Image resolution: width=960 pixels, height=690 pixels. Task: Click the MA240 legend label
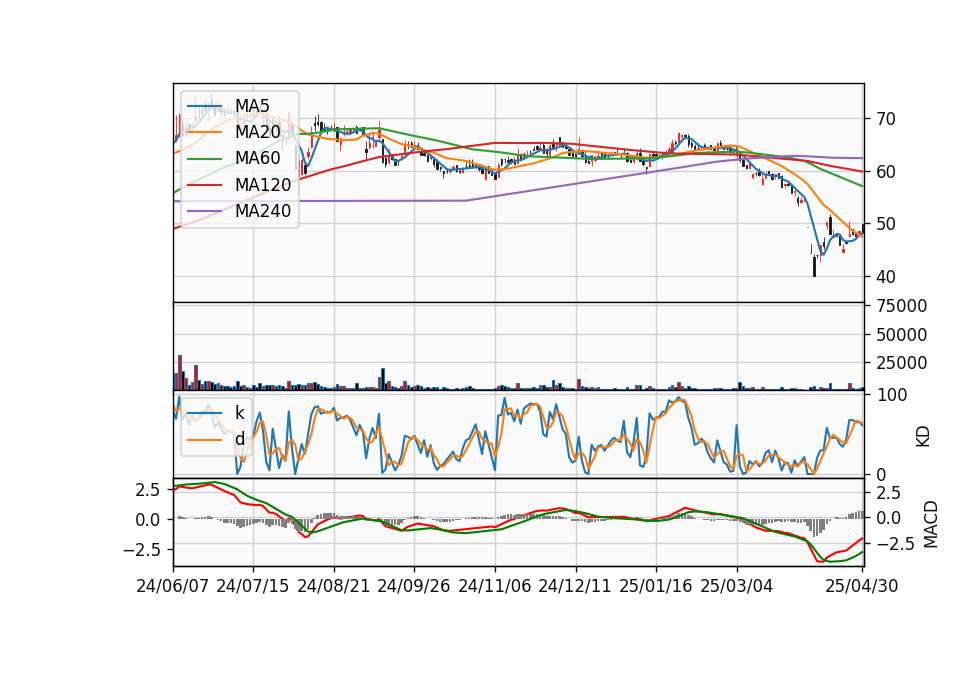click(x=263, y=211)
